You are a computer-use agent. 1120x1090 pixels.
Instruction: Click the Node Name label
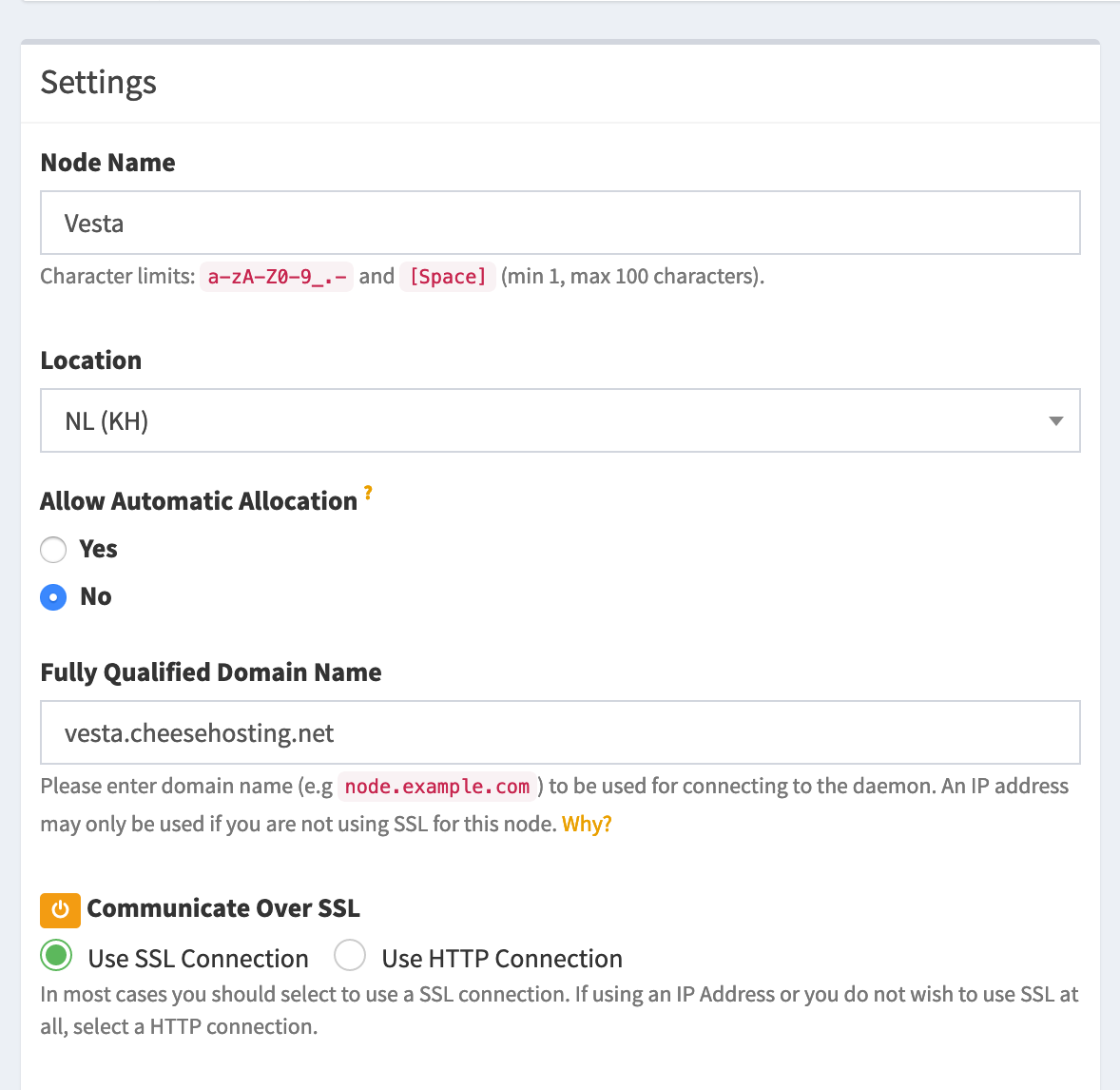click(x=107, y=163)
